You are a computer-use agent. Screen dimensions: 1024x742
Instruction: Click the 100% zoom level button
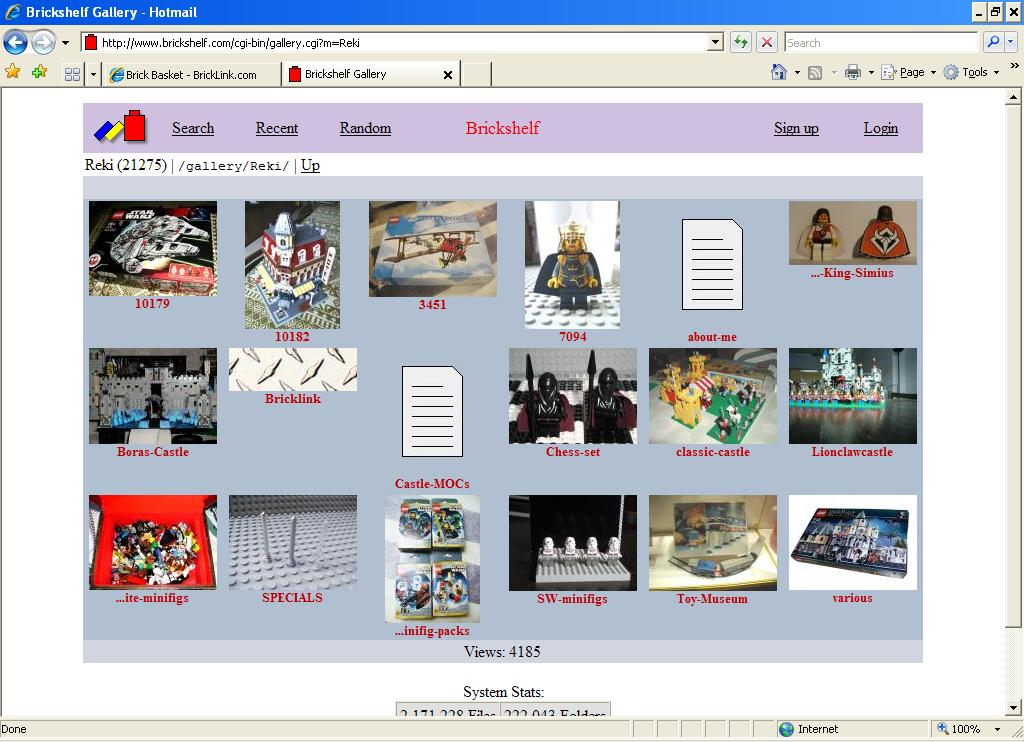(958, 729)
